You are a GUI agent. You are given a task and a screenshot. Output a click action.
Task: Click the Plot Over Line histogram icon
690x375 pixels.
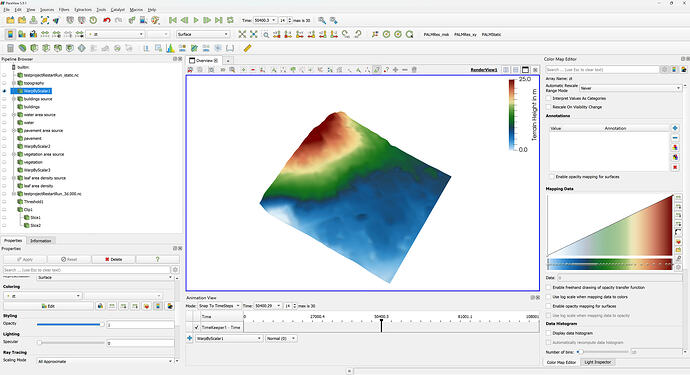click(170, 48)
